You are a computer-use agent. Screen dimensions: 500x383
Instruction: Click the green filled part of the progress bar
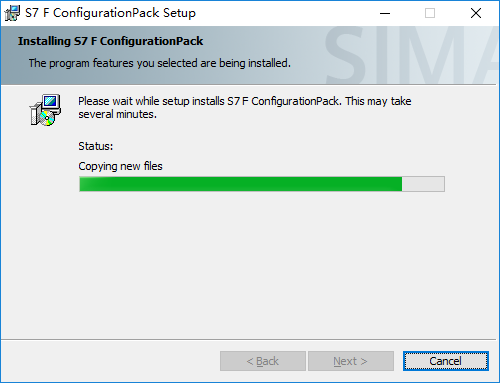coord(241,184)
